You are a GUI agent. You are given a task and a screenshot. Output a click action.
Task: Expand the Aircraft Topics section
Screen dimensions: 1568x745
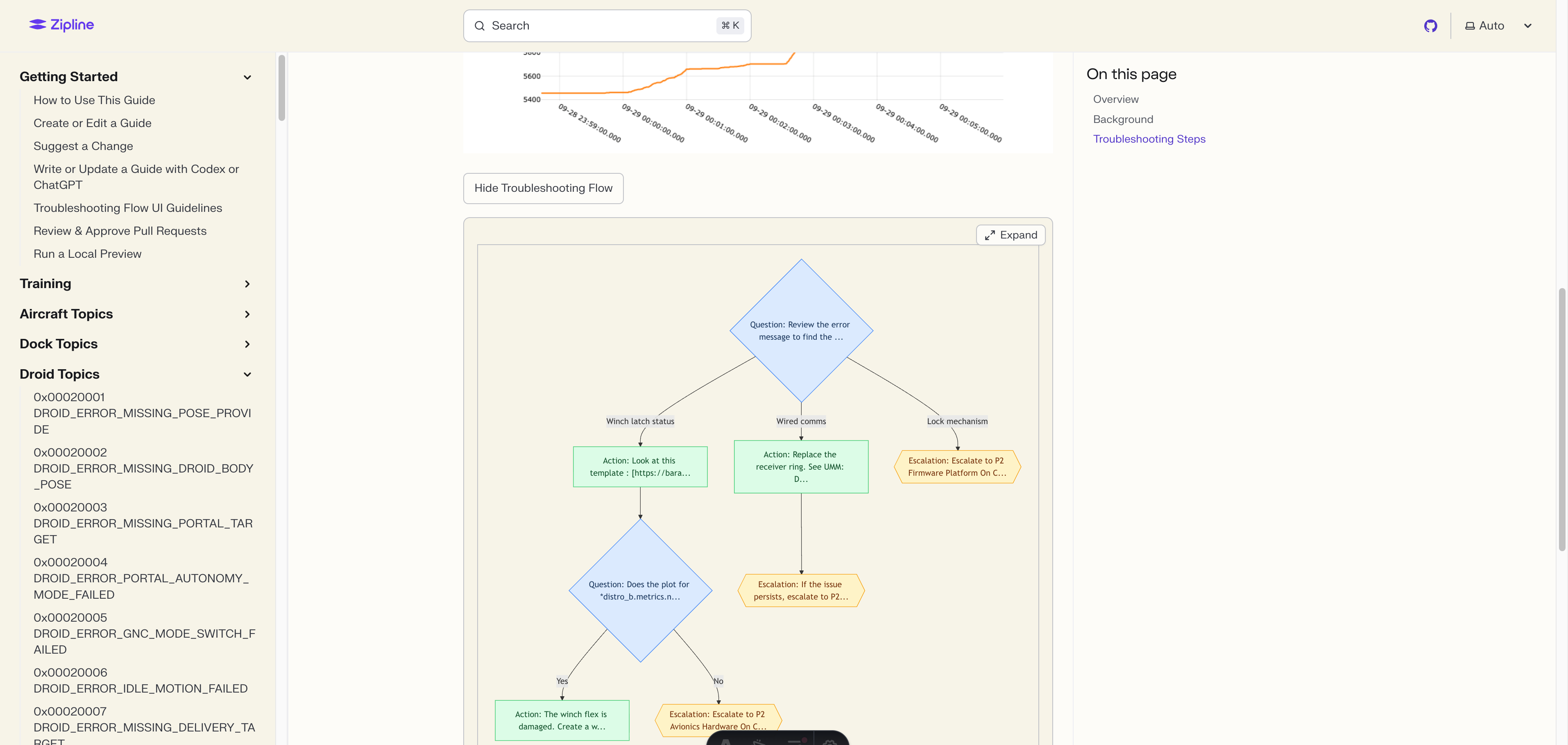[x=247, y=314]
